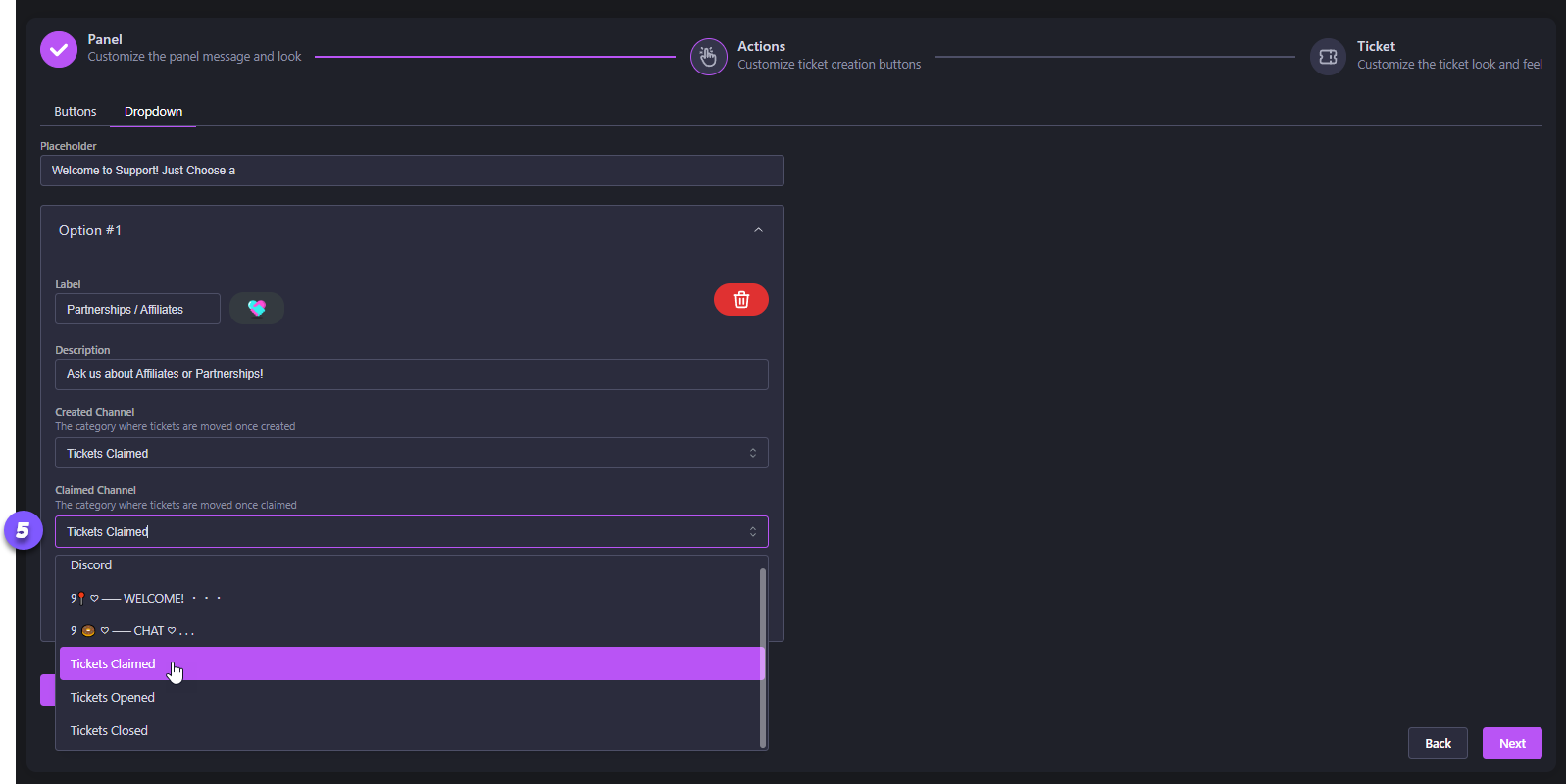Switch to the Buttons tab
Screen dimensions: 1566x784
click(x=76, y=112)
